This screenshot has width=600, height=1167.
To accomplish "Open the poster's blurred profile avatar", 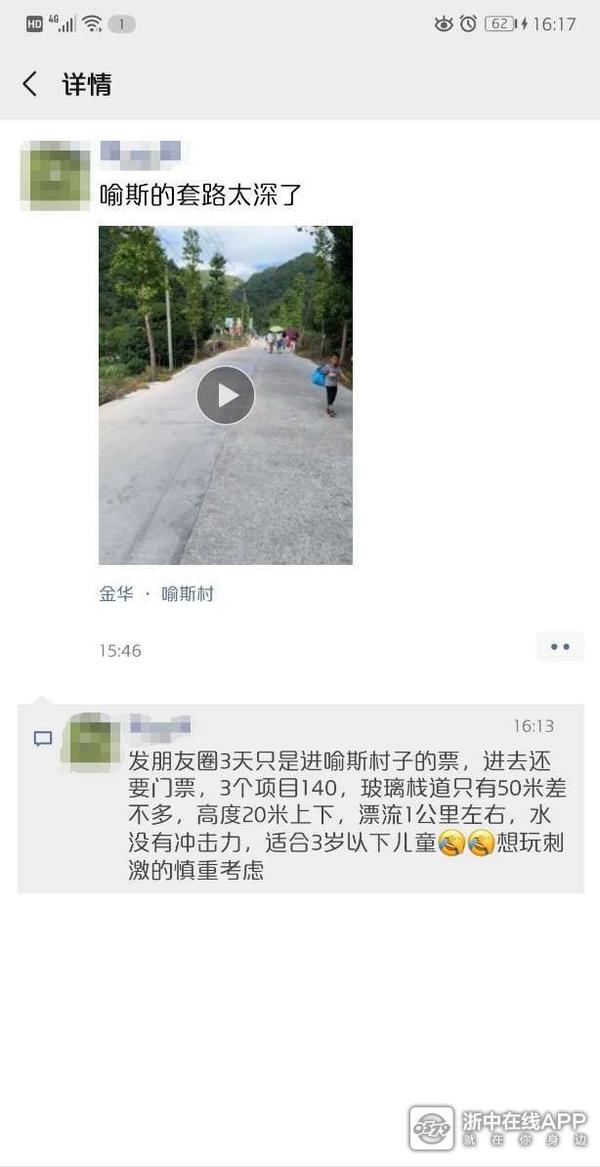I will pos(55,176).
